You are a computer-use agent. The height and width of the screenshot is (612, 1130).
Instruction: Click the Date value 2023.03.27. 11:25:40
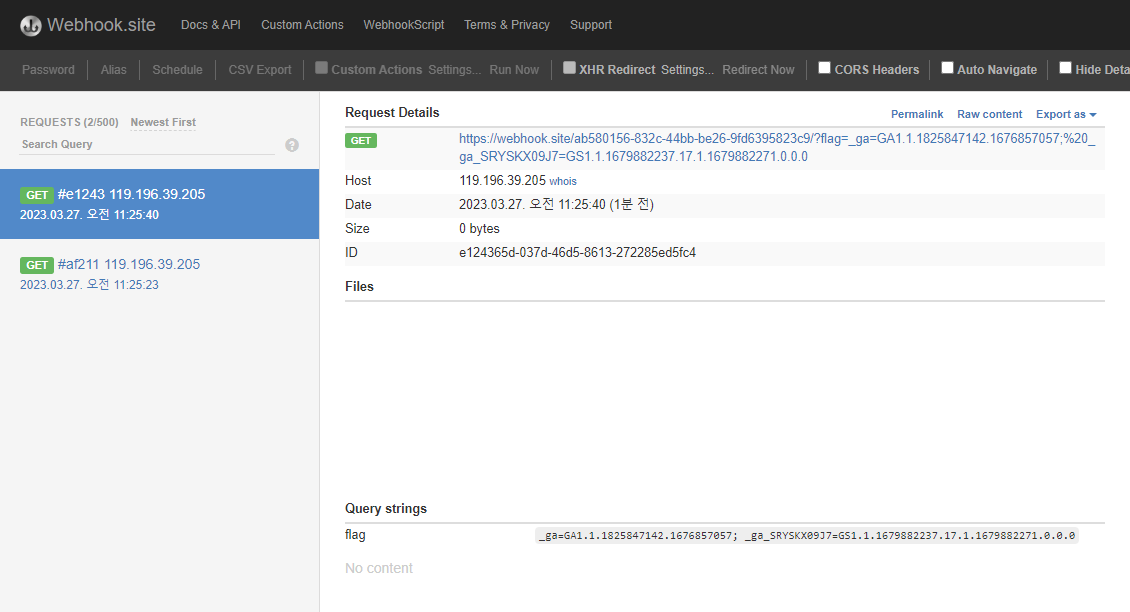556,205
